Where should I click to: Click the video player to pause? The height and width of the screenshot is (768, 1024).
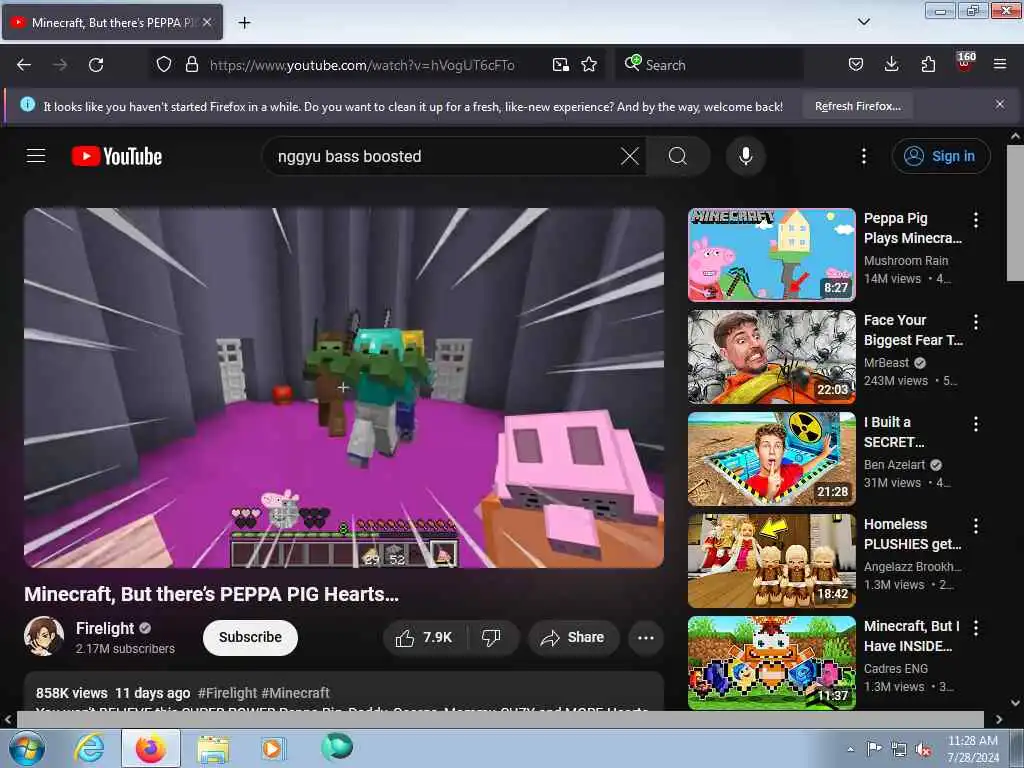point(344,388)
